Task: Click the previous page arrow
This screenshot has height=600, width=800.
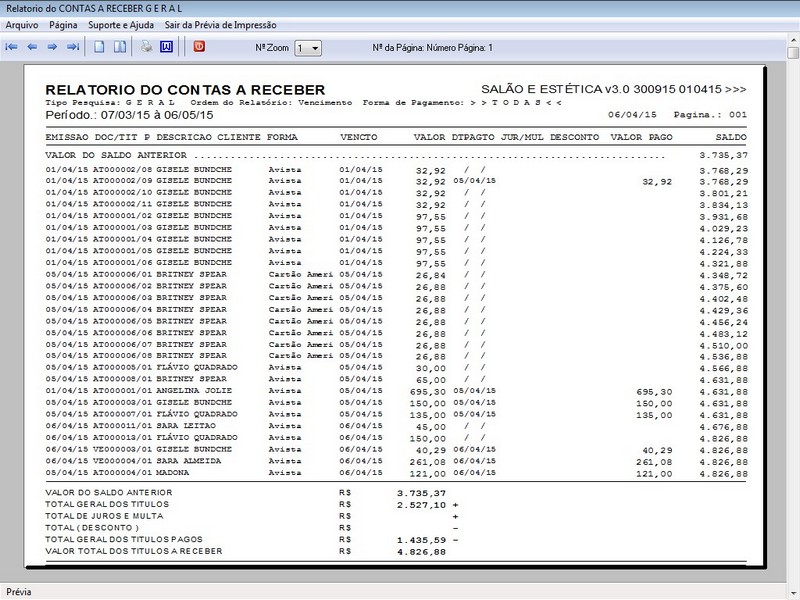Action: point(32,47)
